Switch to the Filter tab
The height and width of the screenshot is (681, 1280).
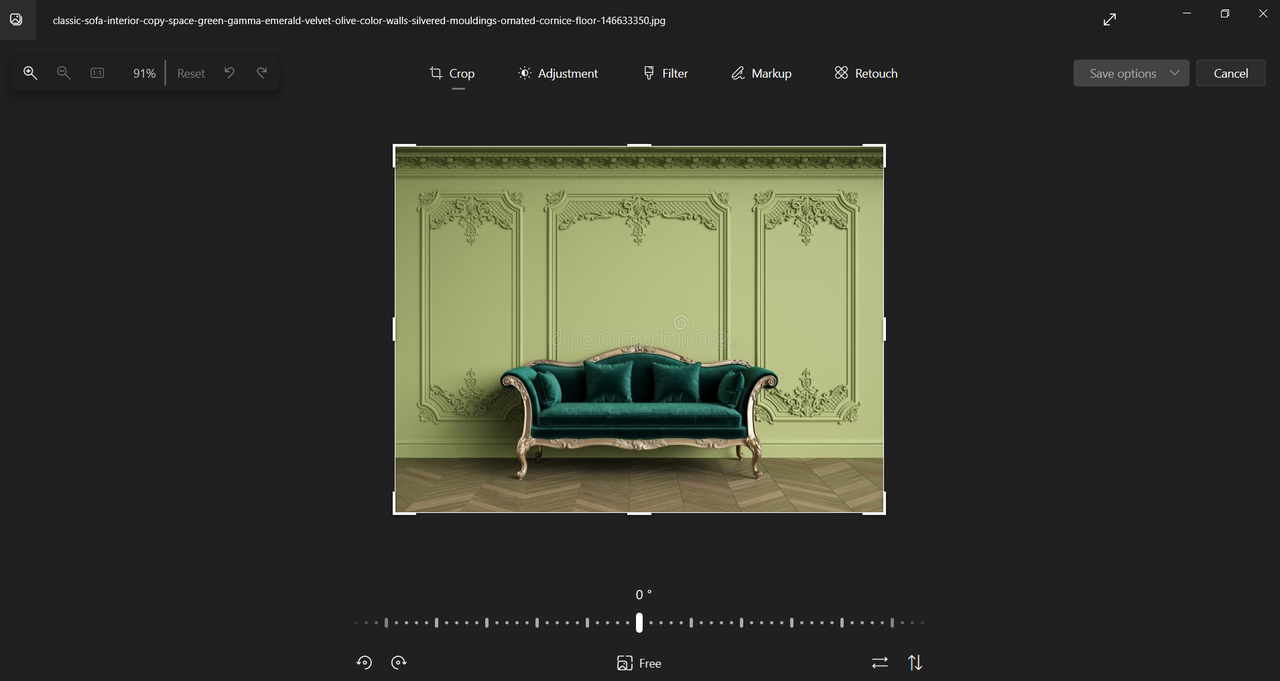point(665,74)
